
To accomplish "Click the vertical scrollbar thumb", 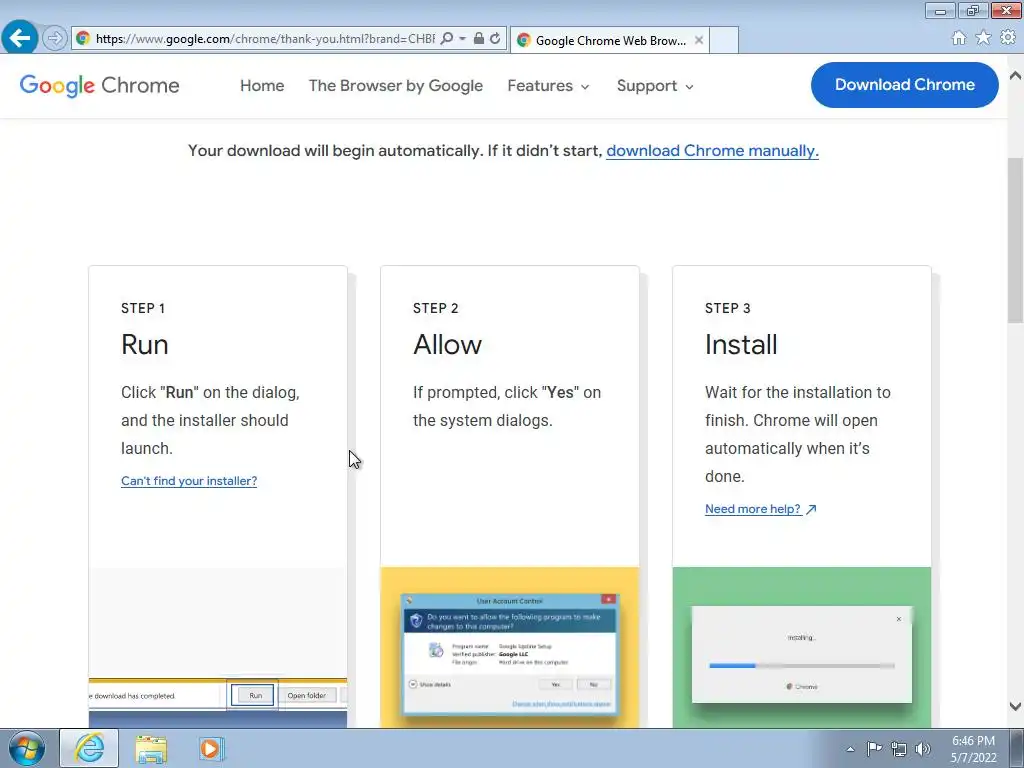I will point(1016,240).
